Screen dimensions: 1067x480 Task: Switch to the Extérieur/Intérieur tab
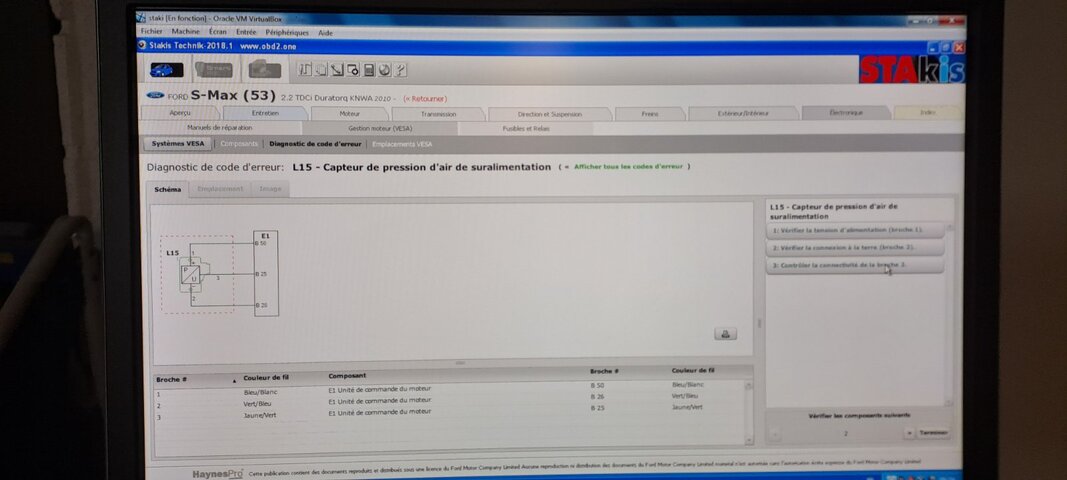coord(743,114)
